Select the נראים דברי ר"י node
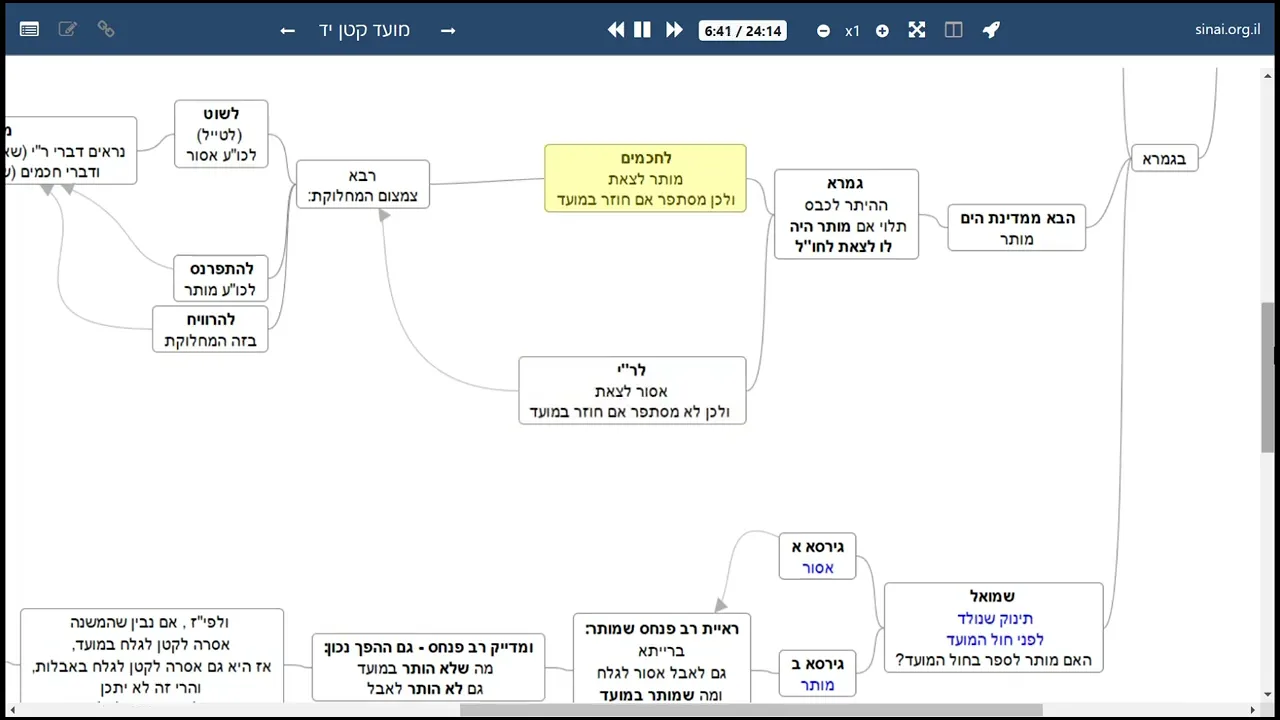Screen dimensions: 1280x720 (70, 151)
